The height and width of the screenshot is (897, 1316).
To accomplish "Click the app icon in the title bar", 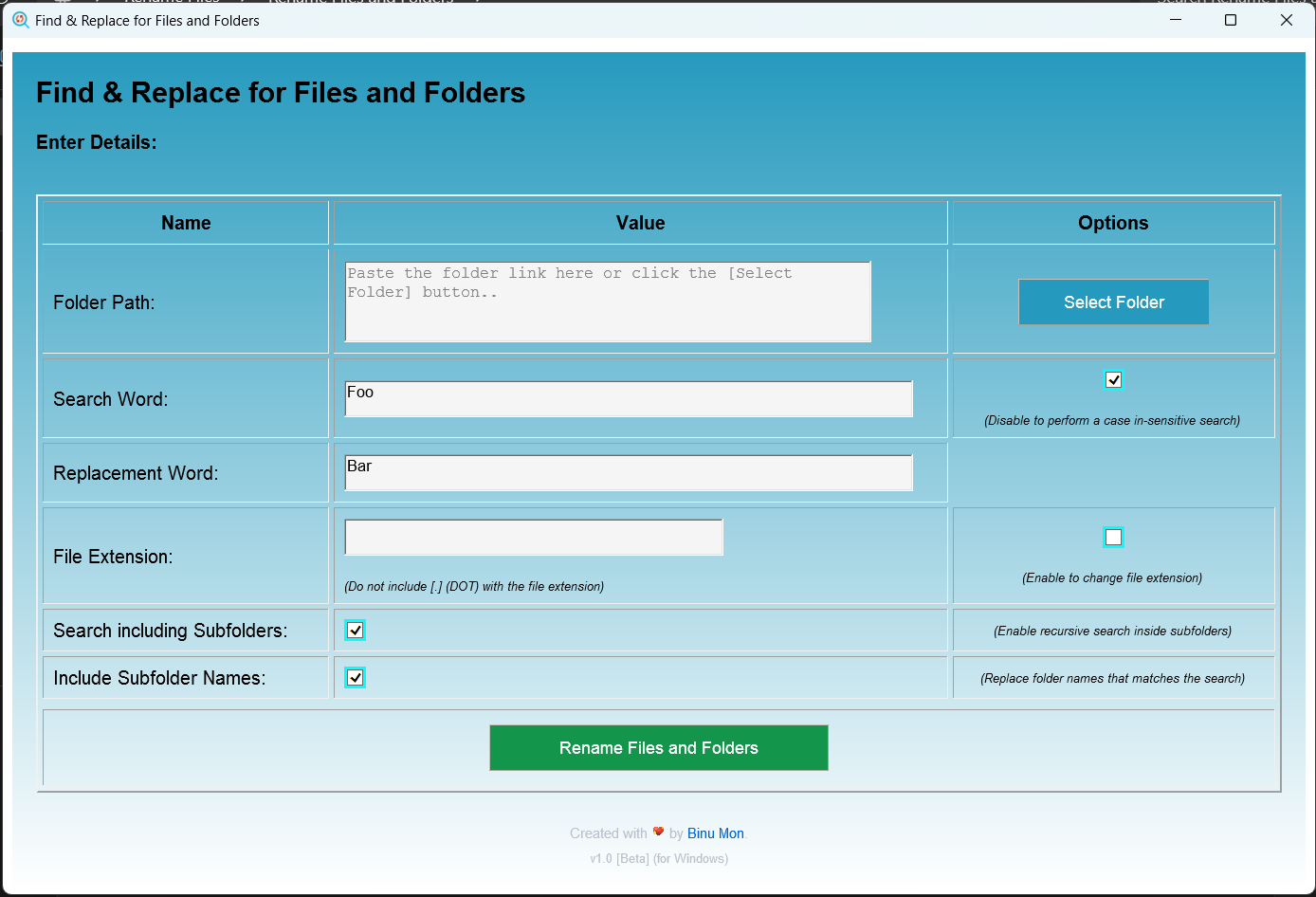I will 20,20.
